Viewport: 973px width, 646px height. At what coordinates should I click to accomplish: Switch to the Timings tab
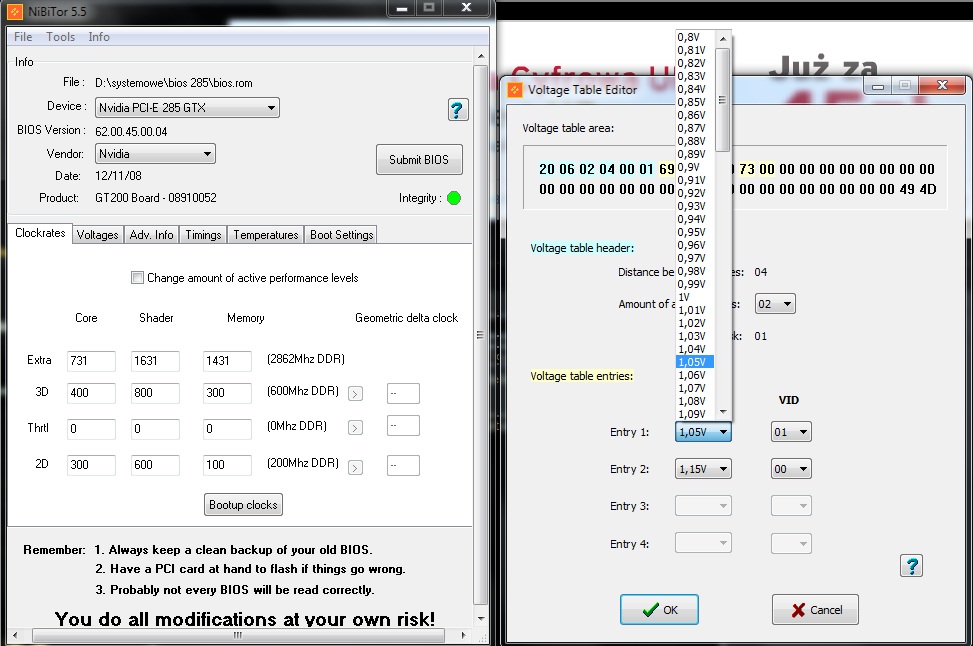point(204,235)
